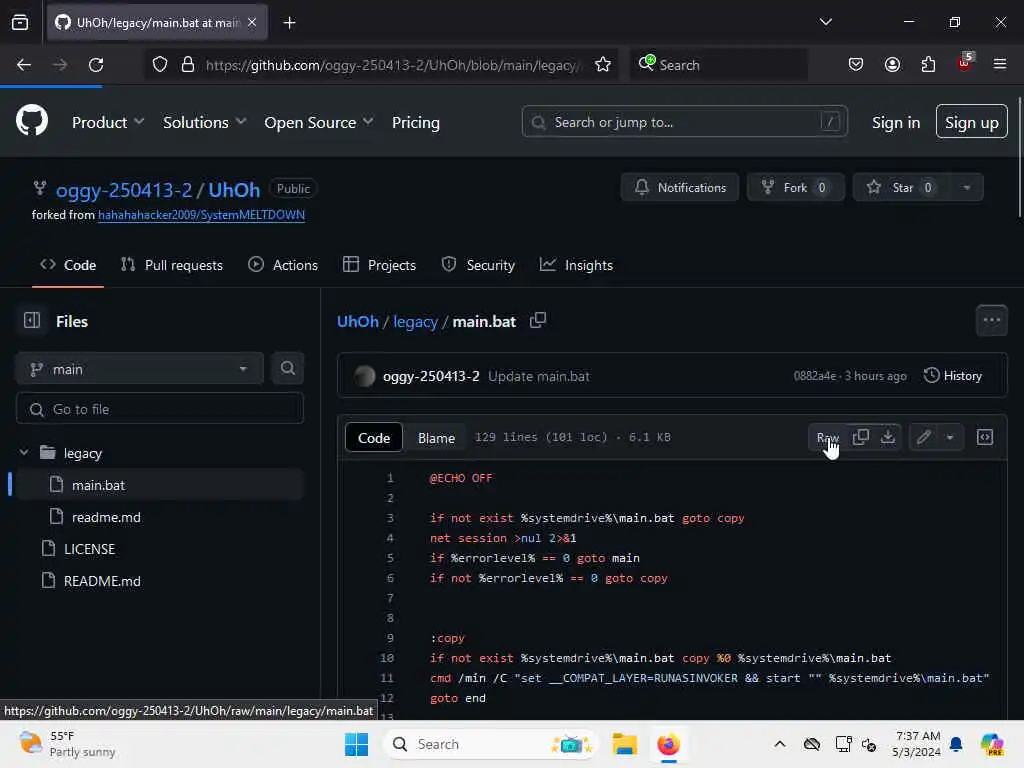The width and height of the screenshot is (1024, 768).
Task: Show hidden system tray icons
Action: tap(780, 744)
